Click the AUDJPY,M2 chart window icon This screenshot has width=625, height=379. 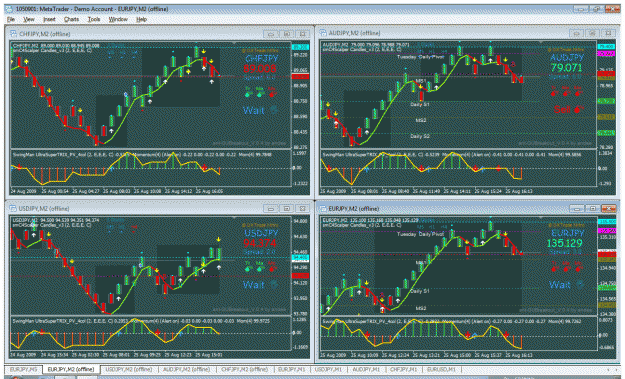pos(323,33)
